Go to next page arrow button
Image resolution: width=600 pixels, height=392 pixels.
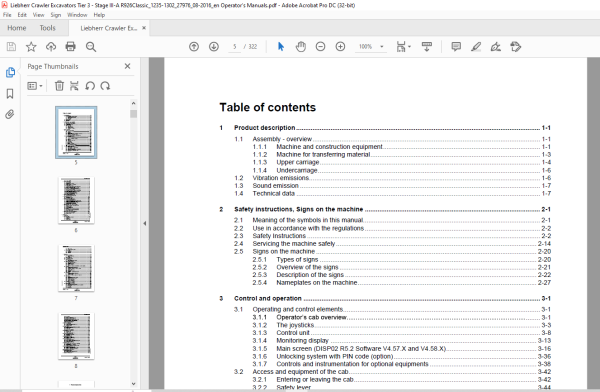(214, 47)
